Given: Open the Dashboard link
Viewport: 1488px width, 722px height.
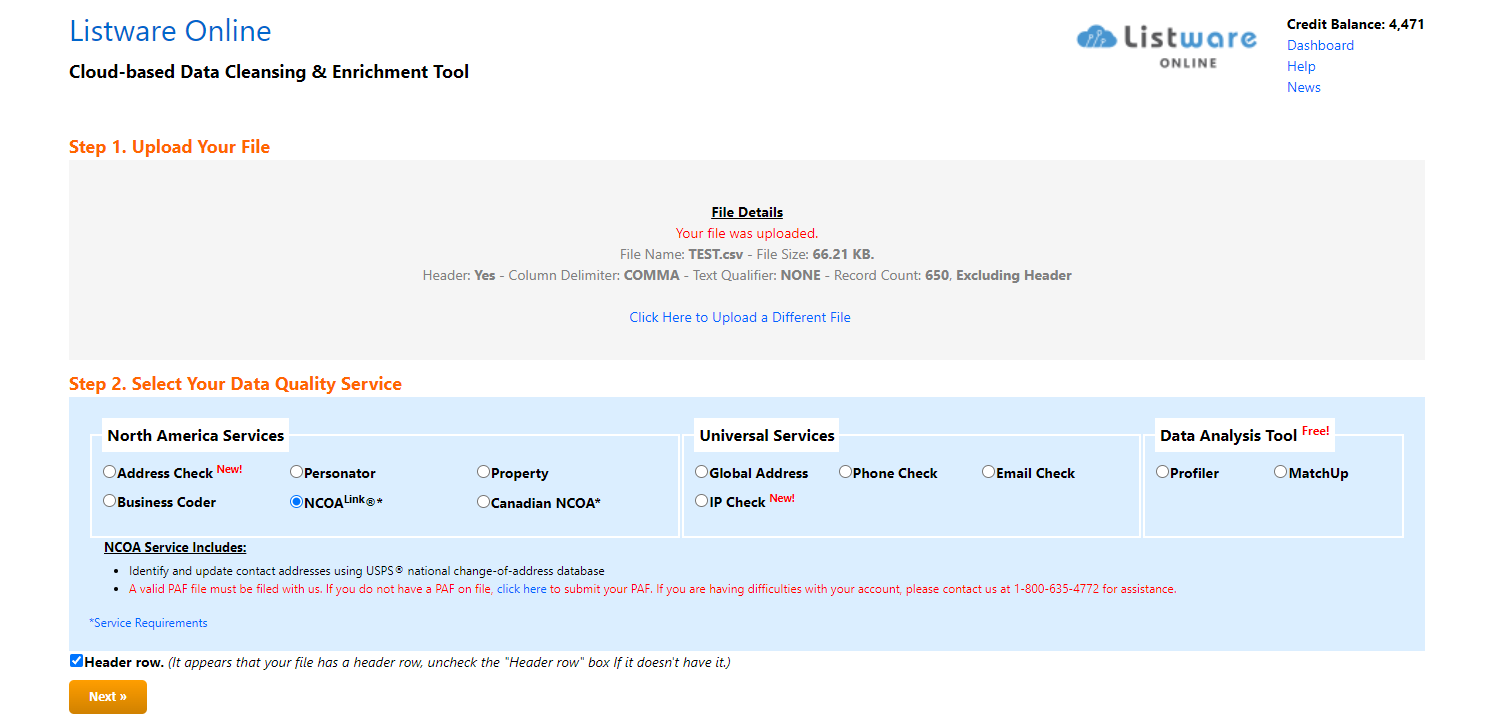Looking at the screenshot, I should pos(1320,45).
